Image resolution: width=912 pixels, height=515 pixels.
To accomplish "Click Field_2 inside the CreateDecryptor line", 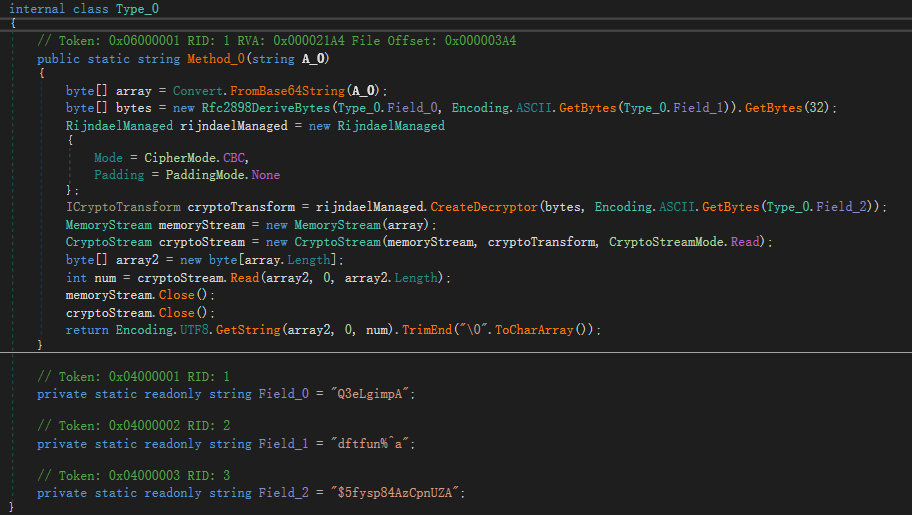I will 840,207.
